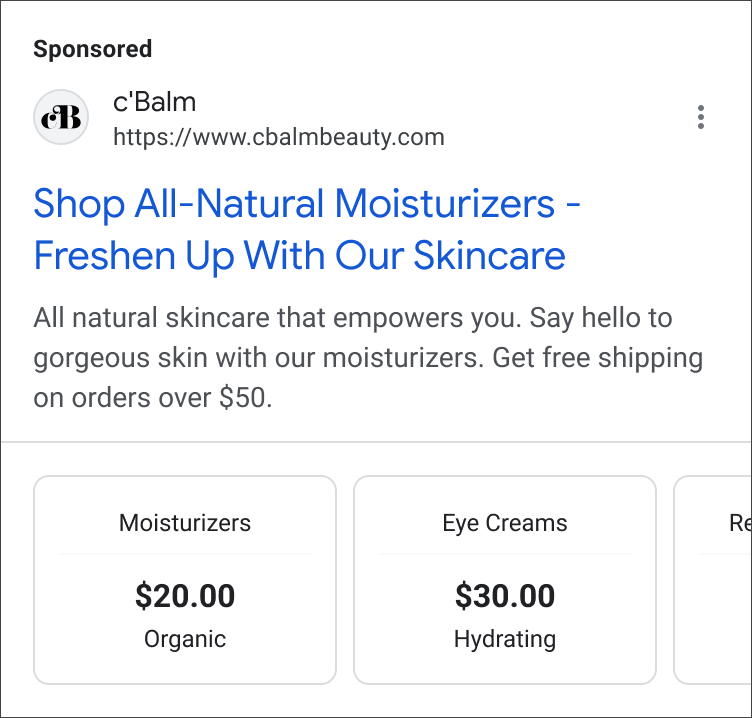Click the Hydrating label
This screenshot has width=752, height=718.
click(505, 639)
